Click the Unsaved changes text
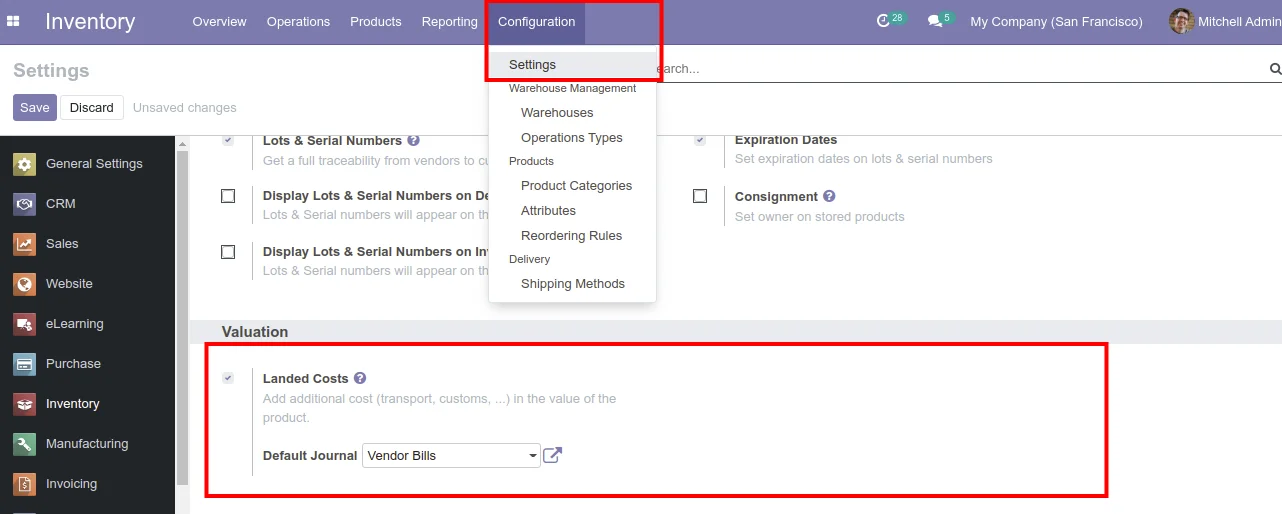The width and height of the screenshot is (1282, 514). coord(185,107)
